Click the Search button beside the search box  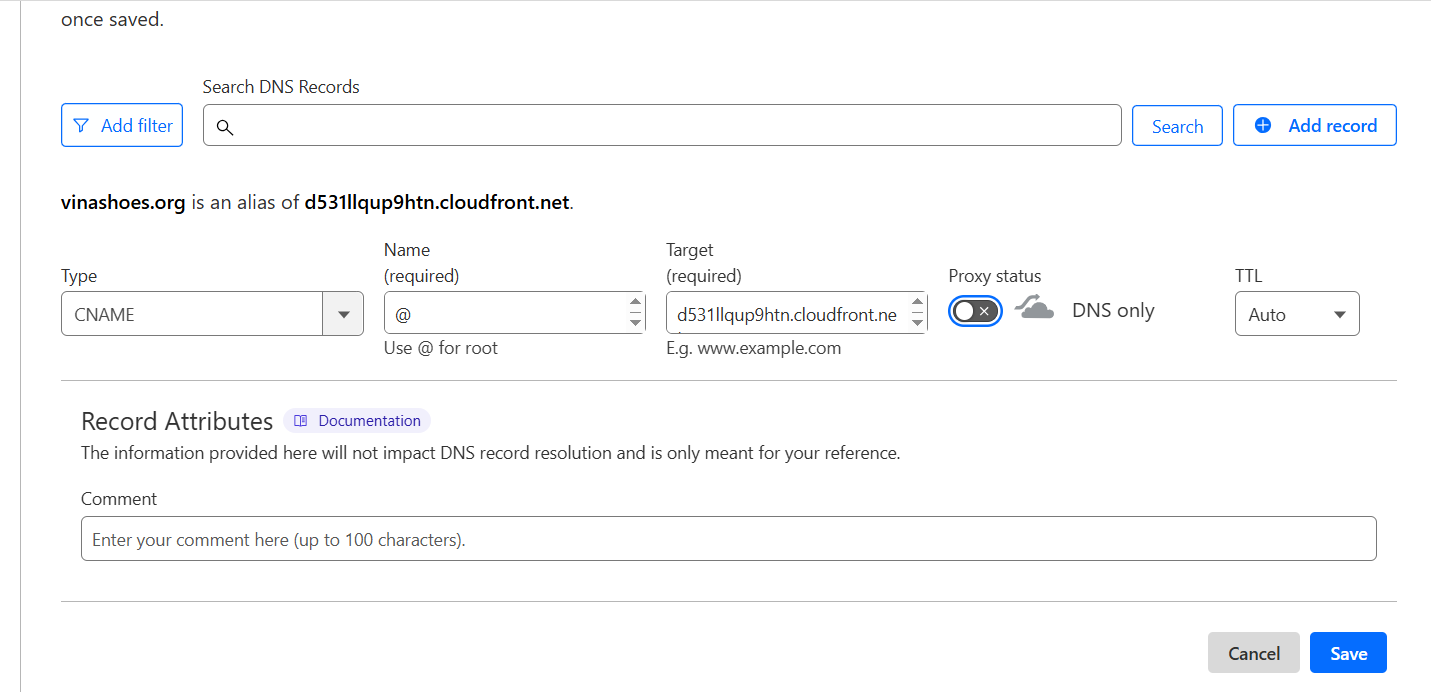1177,125
